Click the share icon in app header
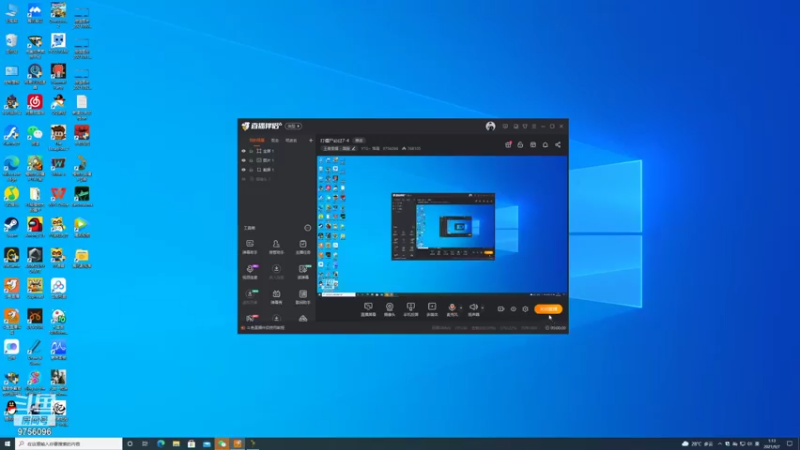 point(558,145)
